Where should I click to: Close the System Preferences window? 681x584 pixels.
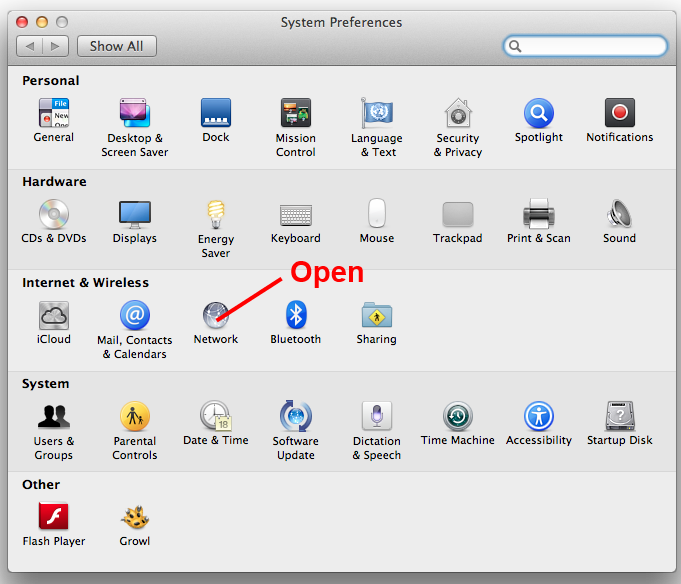(22, 22)
